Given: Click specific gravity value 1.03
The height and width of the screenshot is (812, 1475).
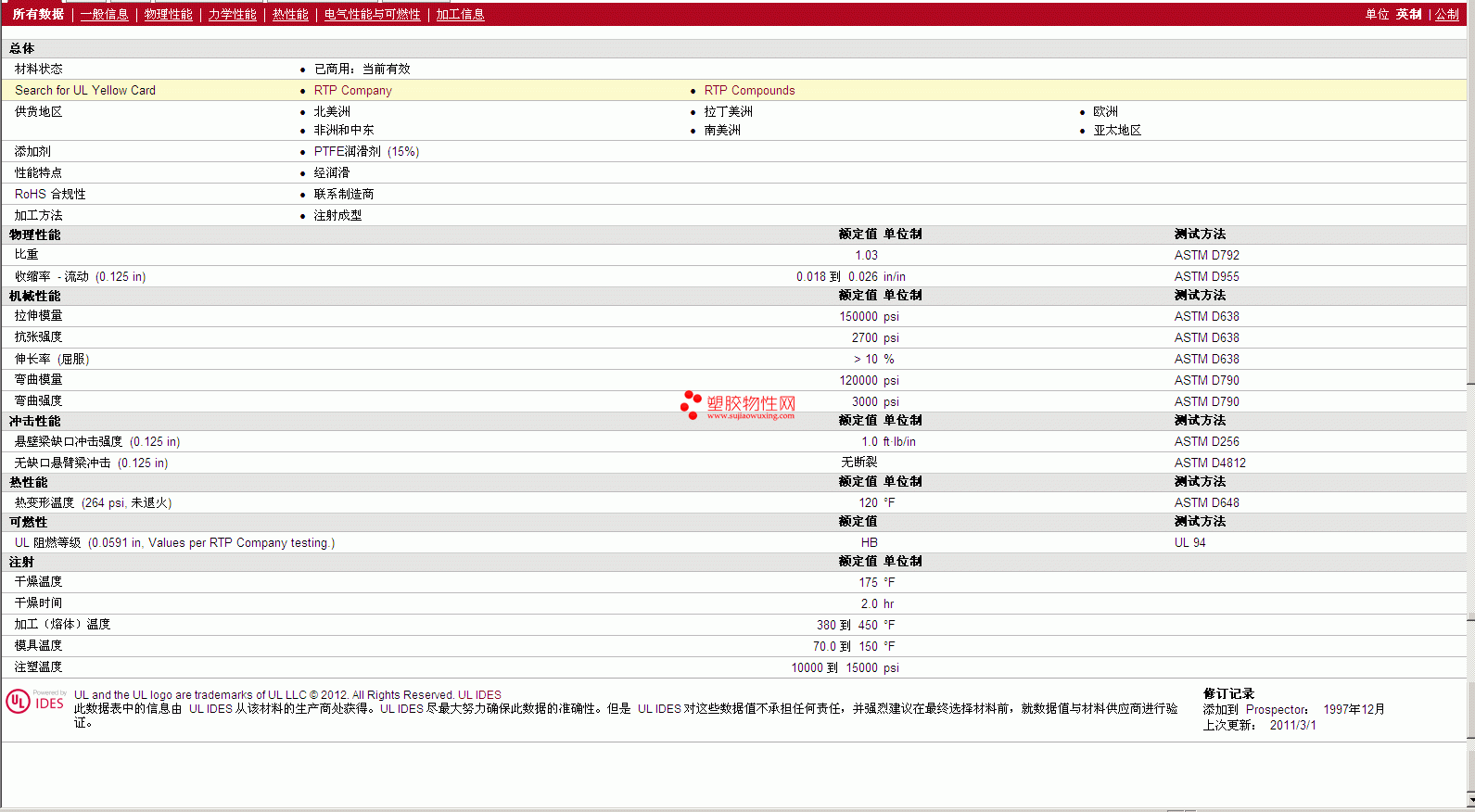Looking at the screenshot, I should pos(866,256).
